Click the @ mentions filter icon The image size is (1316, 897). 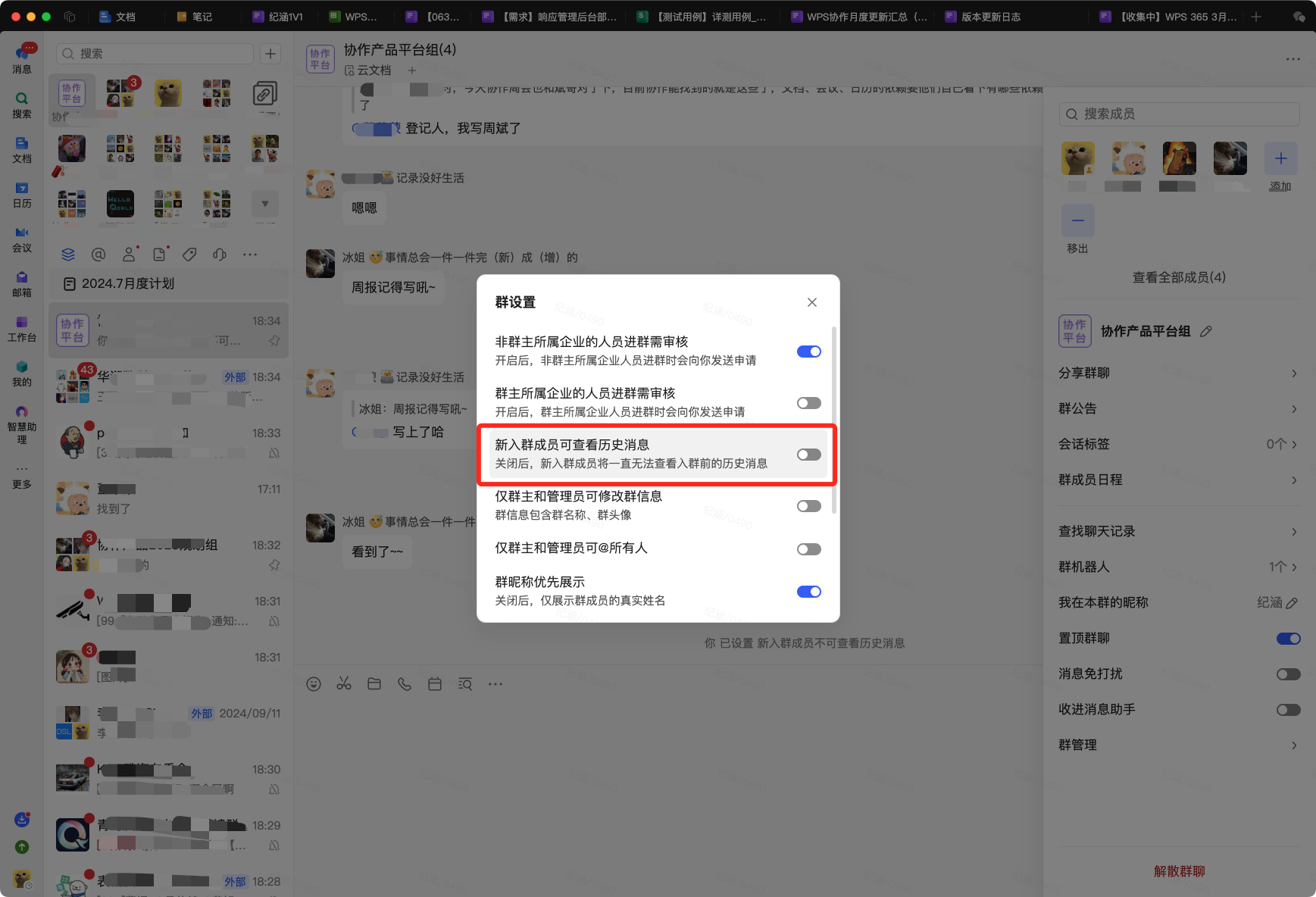pos(98,255)
